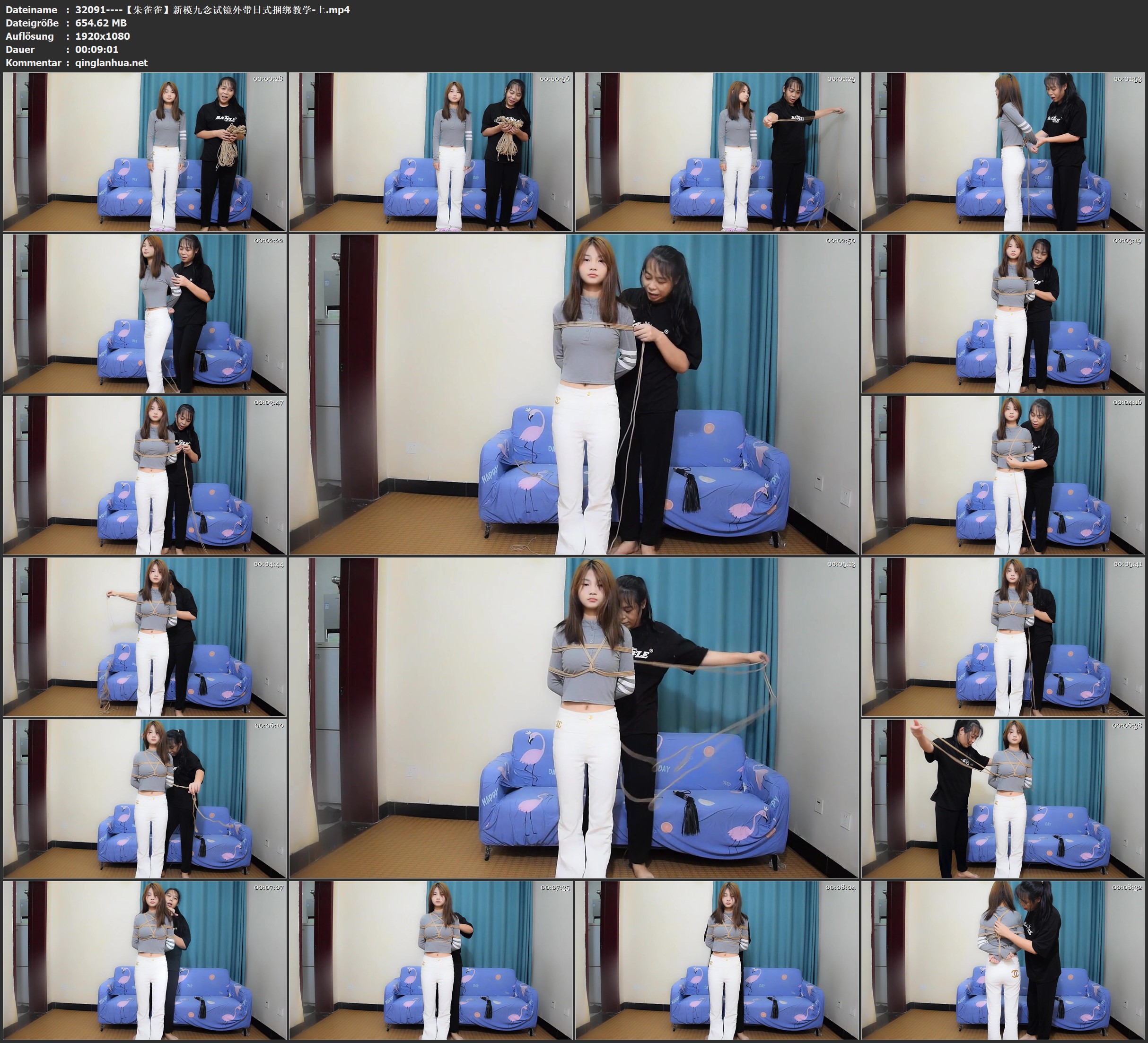Screen dimensions: 1148x1043
Task: Open the frame marked 00:01:25
Action: [x=716, y=151]
